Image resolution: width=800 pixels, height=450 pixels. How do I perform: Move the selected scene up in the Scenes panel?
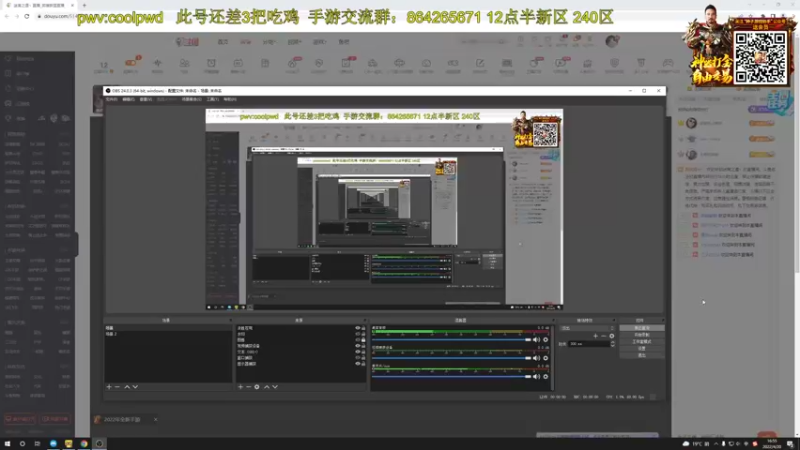click(127, 387)
